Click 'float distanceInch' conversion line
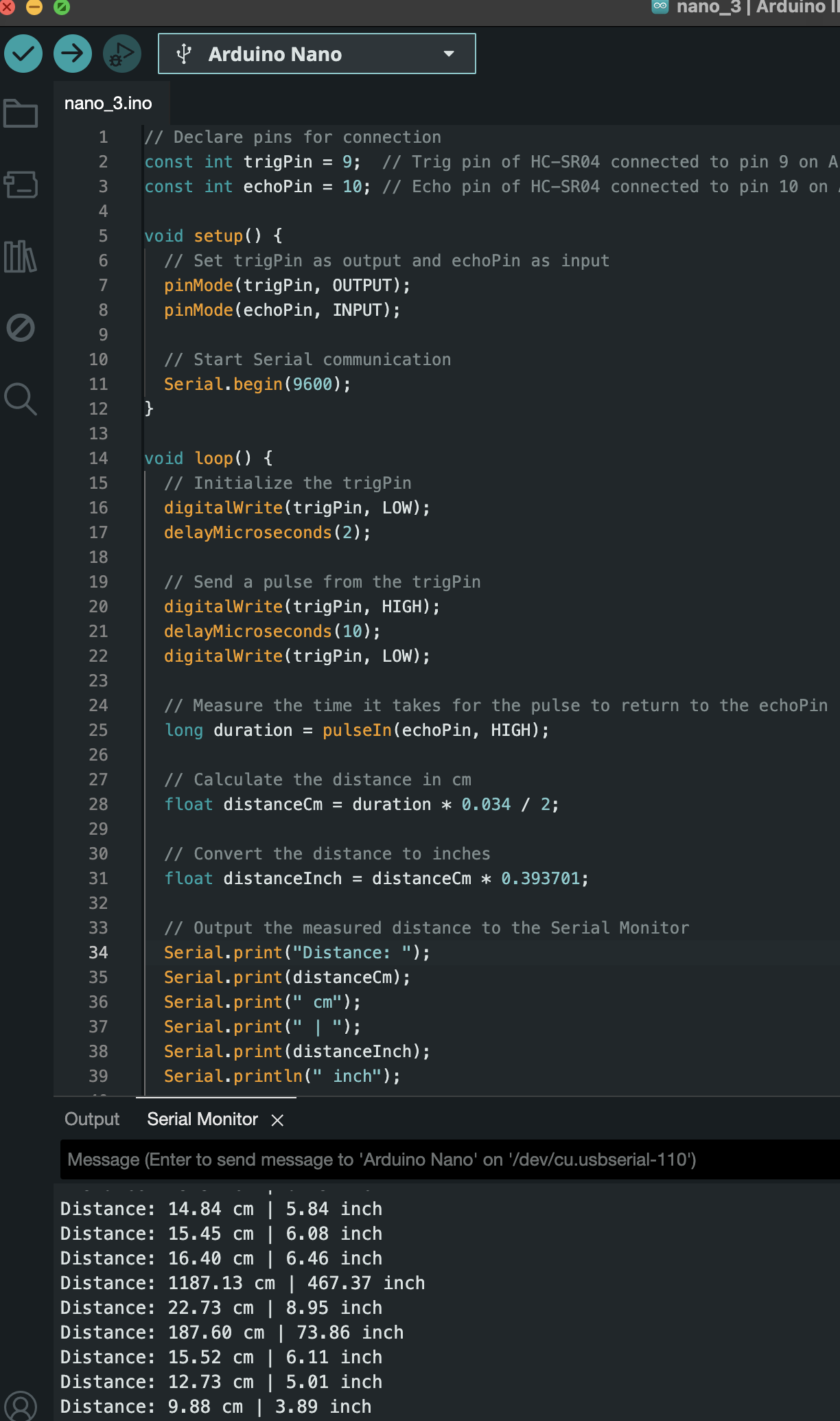Image resolution: width=840 pixels, height=1421 pixels. 376,879
